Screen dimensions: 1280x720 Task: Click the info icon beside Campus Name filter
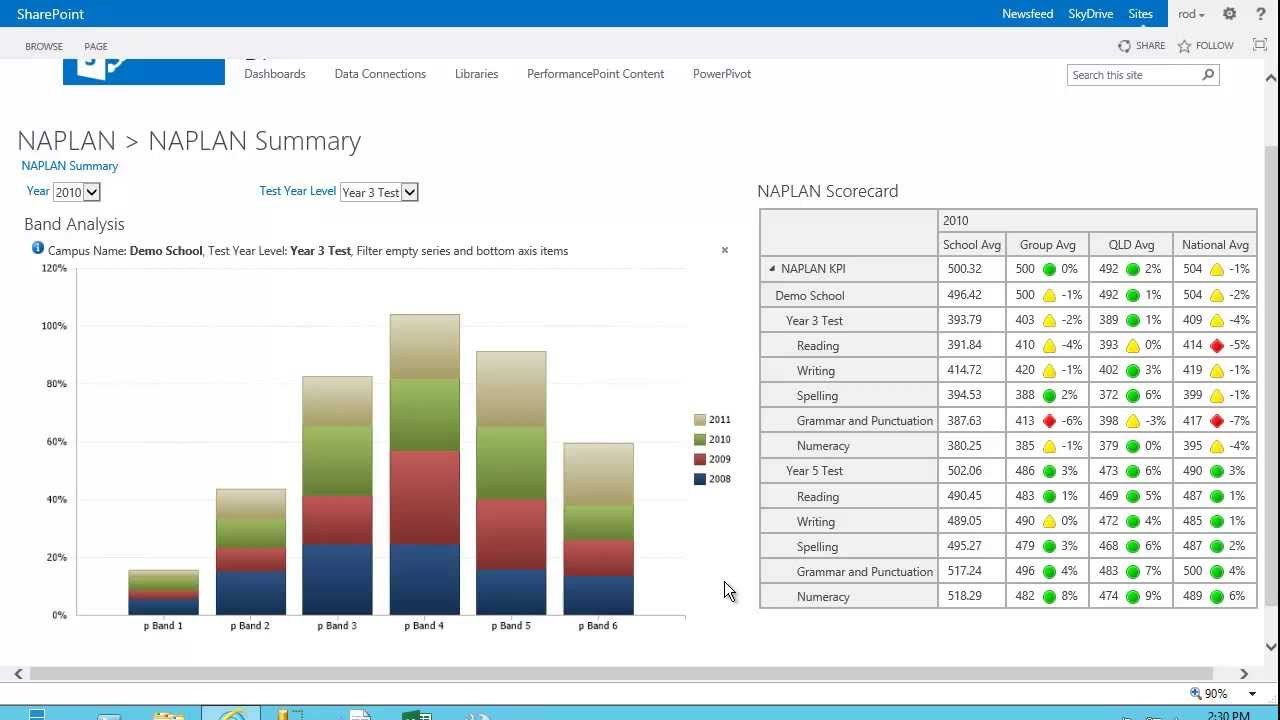37,250
